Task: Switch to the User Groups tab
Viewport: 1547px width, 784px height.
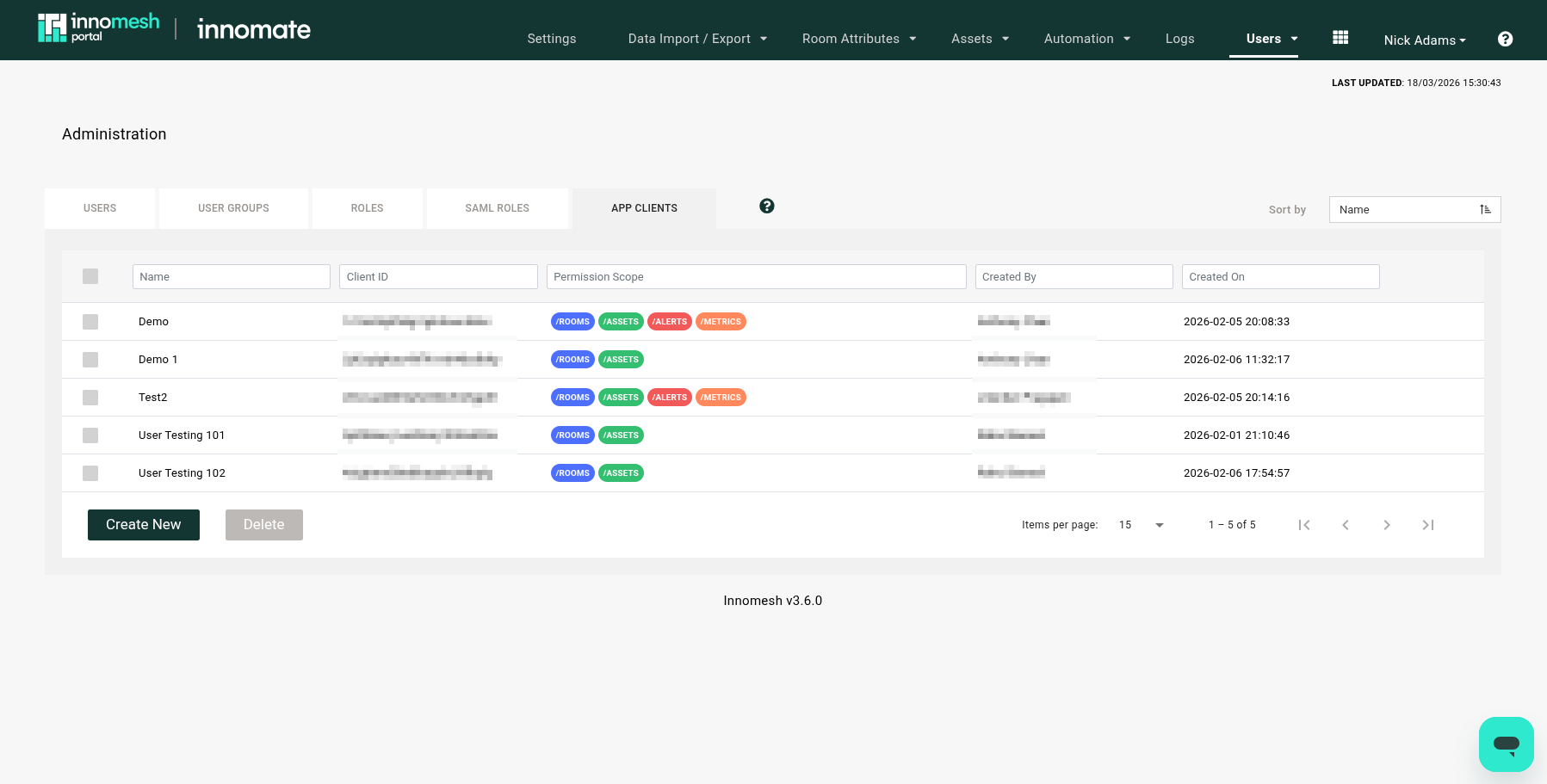Action: click(233, 208)
